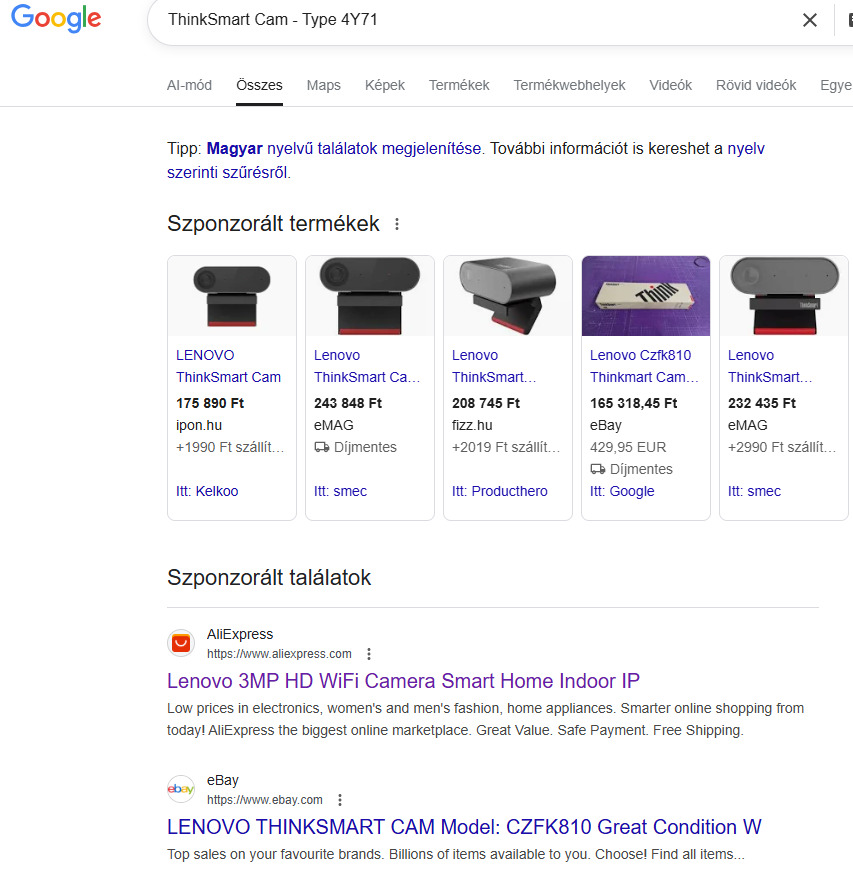Select the Termékek tab
The height and width of the screenshot is (891, 853).
(x=459, y=85)
